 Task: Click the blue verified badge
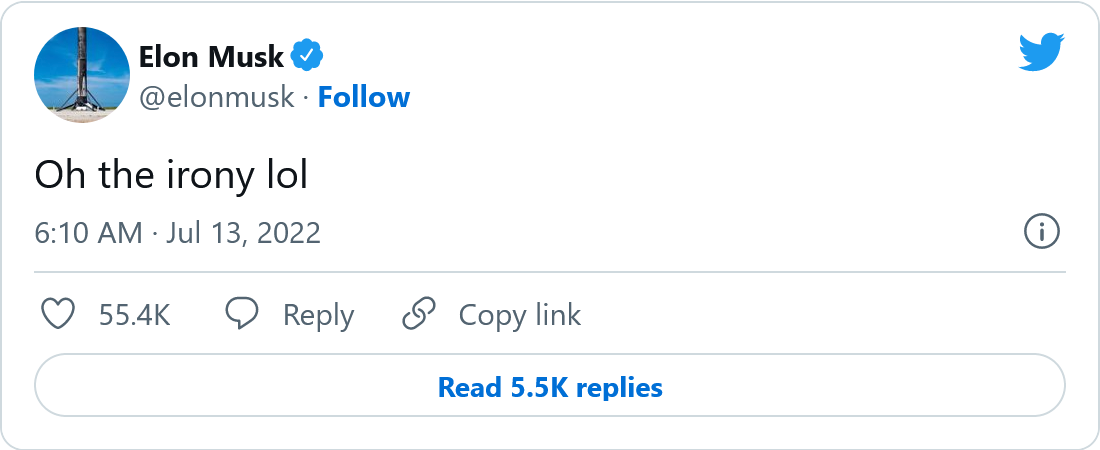pyautogui.click(x=306, y=56)
